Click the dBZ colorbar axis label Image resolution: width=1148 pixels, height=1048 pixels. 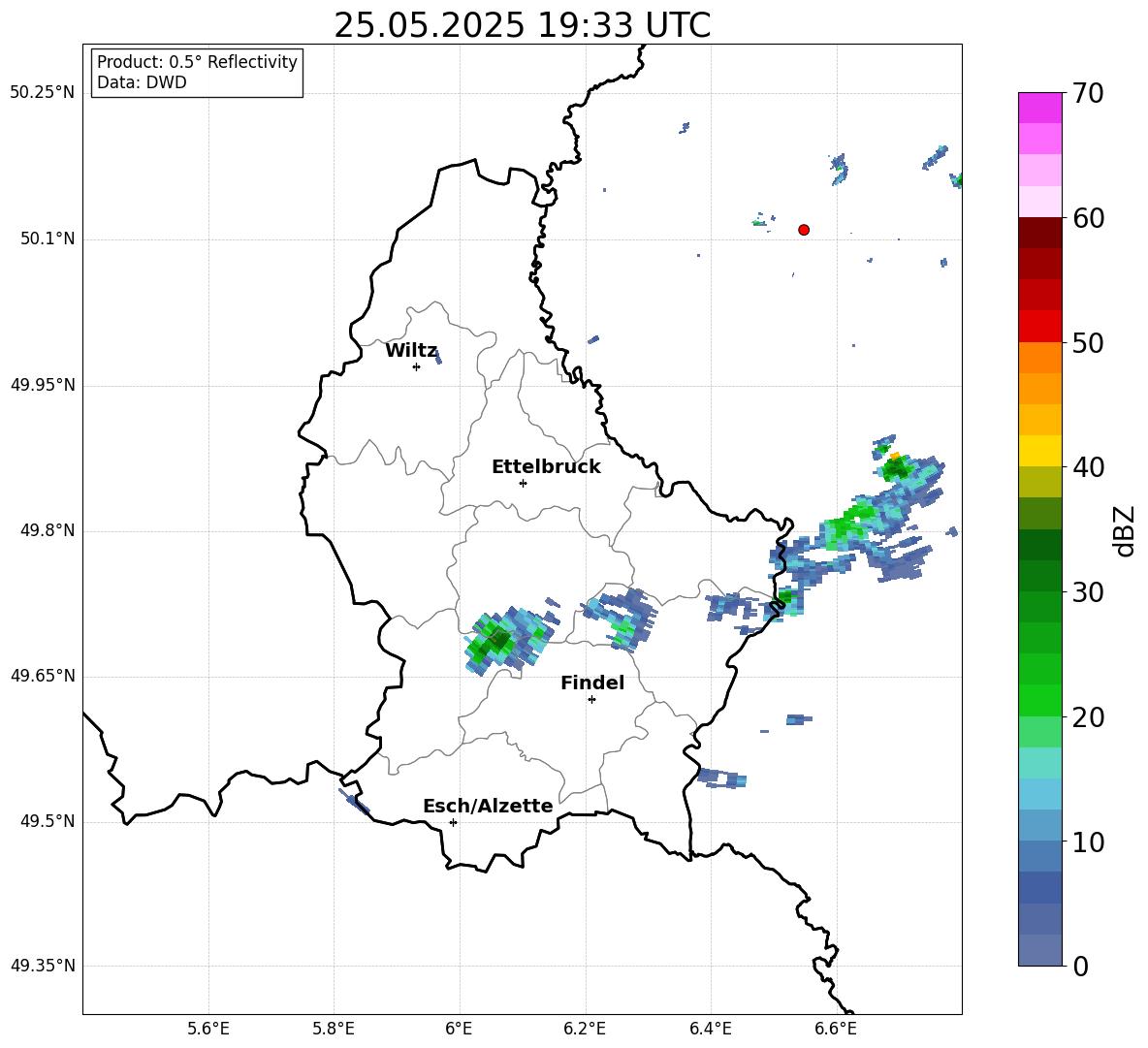coord(1126,530)
